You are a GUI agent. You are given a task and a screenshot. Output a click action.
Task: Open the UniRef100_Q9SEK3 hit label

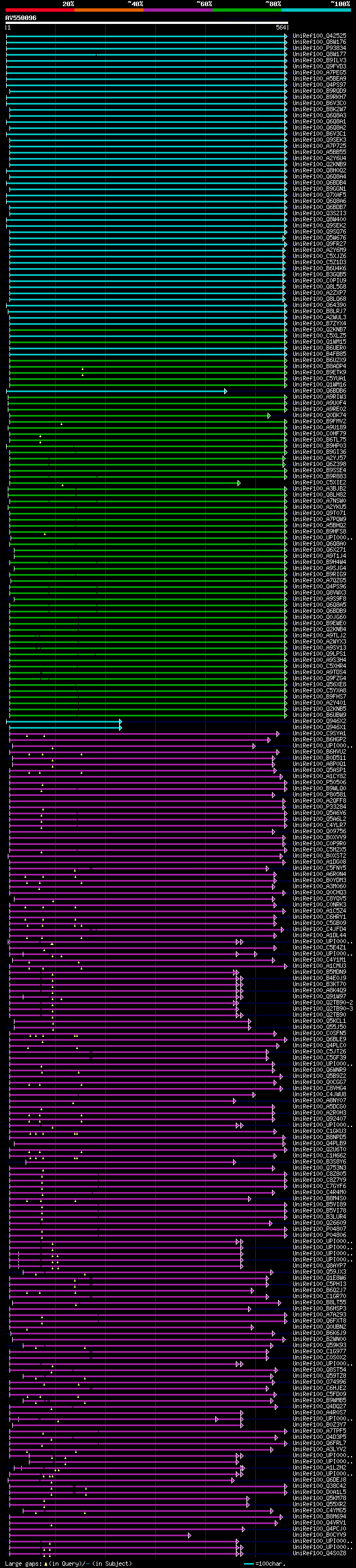[x=319, y=140]
